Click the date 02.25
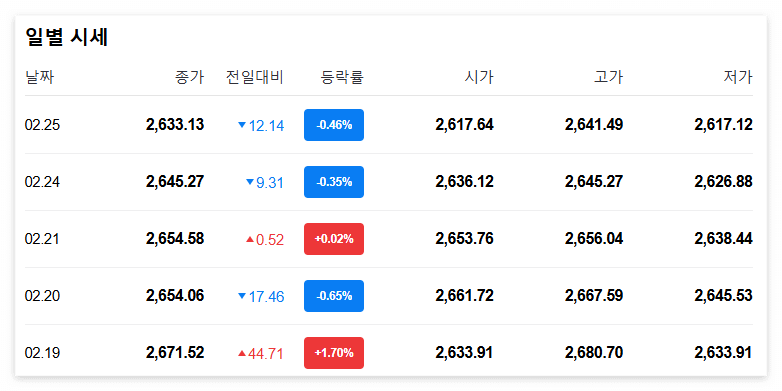This screenshot has width=782, height=391. 42,125
